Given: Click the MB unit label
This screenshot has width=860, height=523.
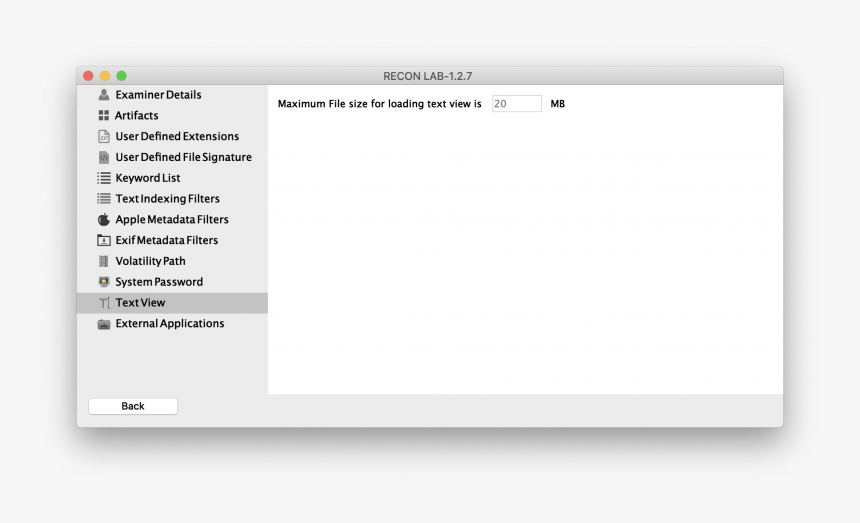Looking at the screenshot, I should click(557, 104).
